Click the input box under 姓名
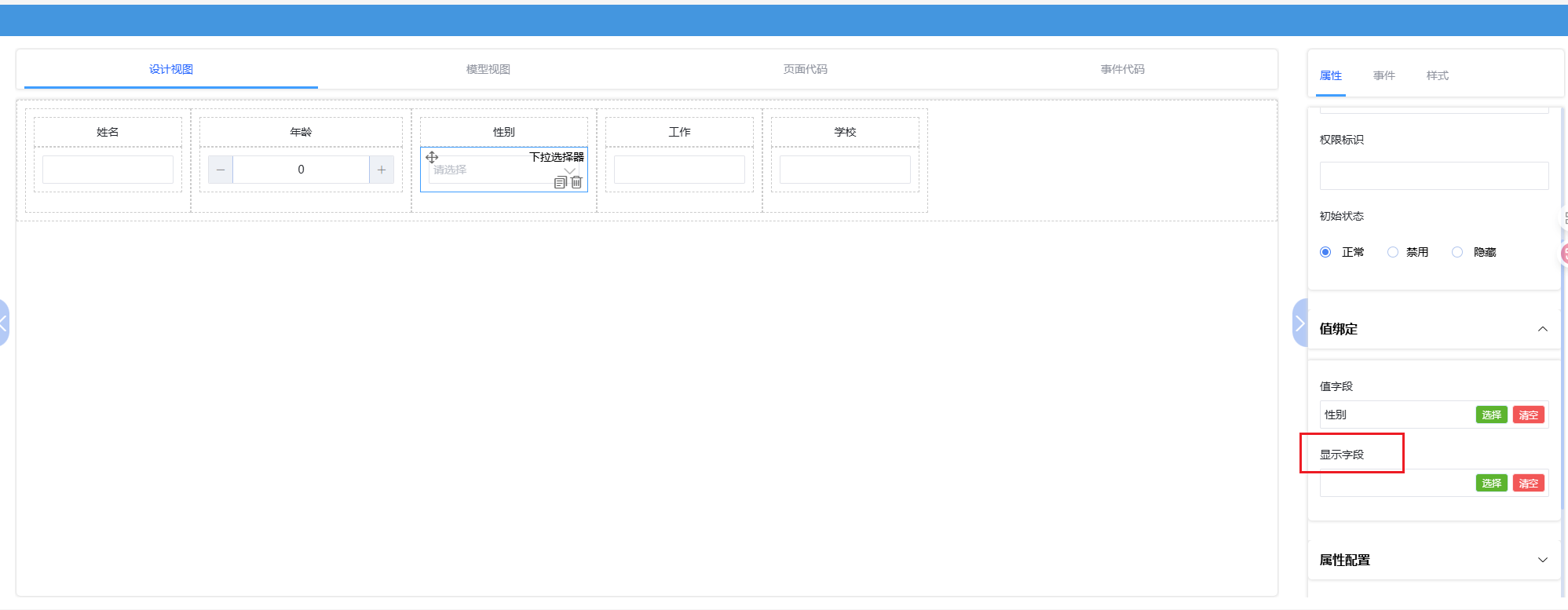 pos(108,170)
